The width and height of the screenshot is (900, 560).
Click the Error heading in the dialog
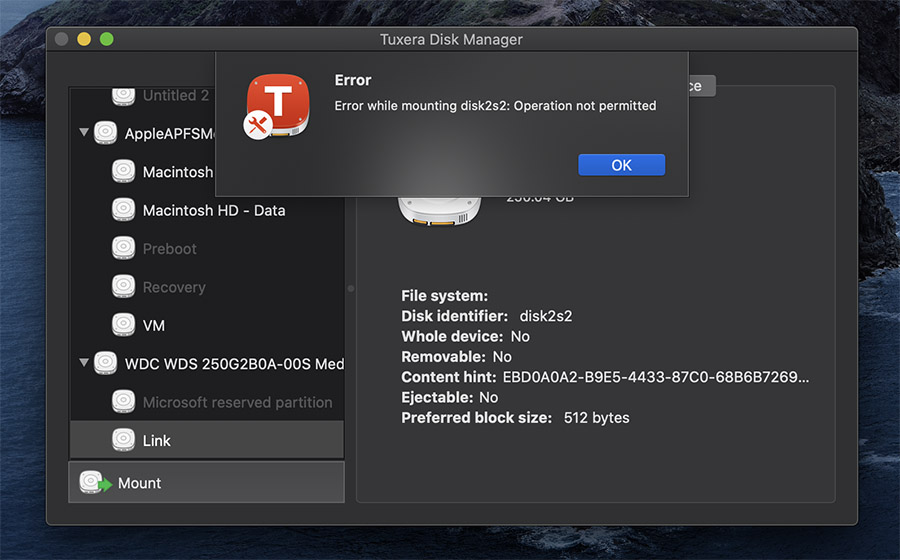[353, 80]
